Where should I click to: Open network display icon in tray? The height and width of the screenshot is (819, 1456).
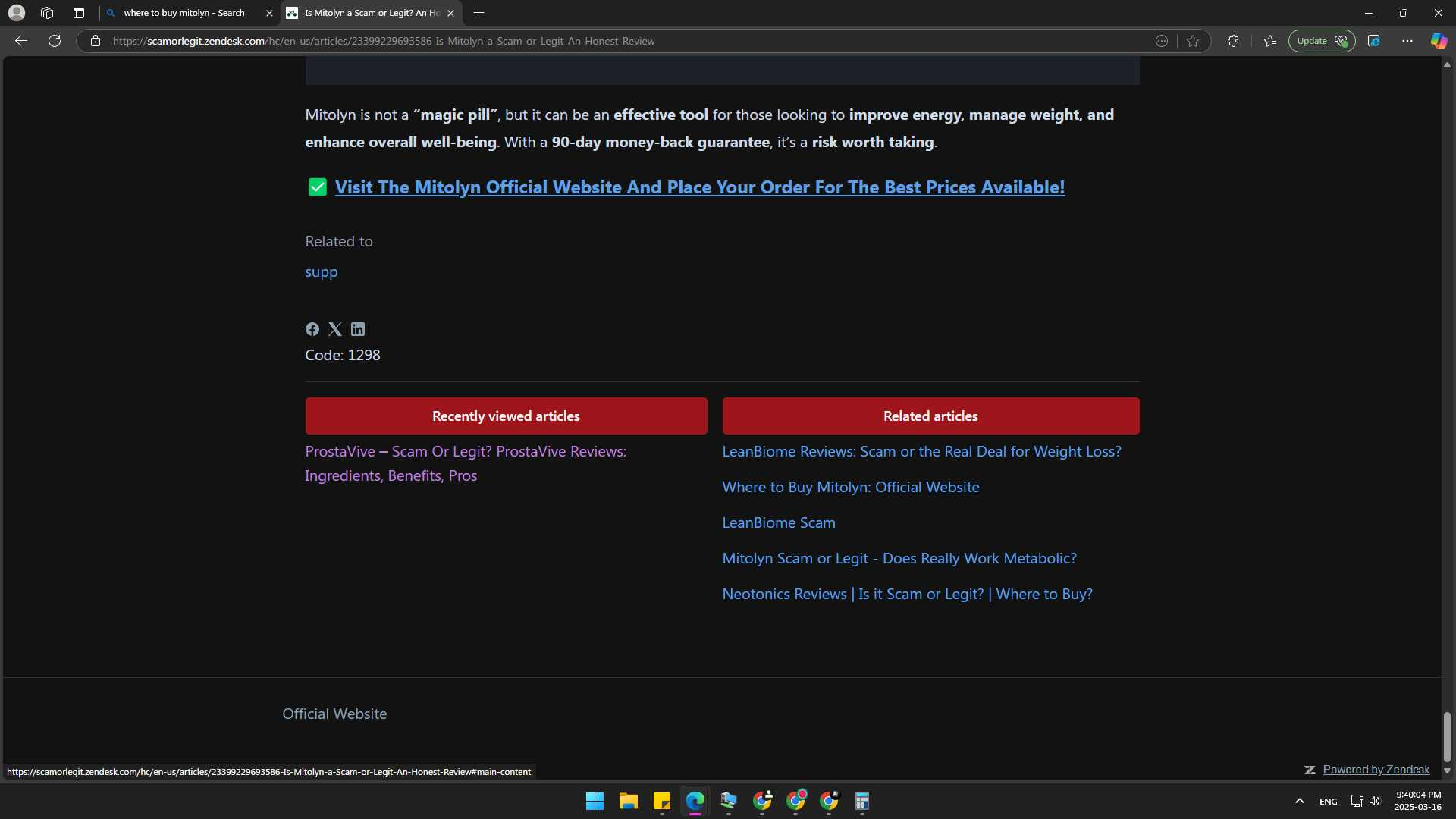(1357, 801)
